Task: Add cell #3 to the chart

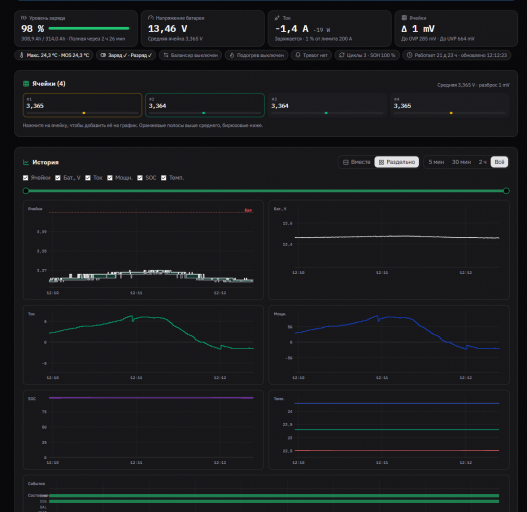Action: pyautogui.click(x=327, y=105)
